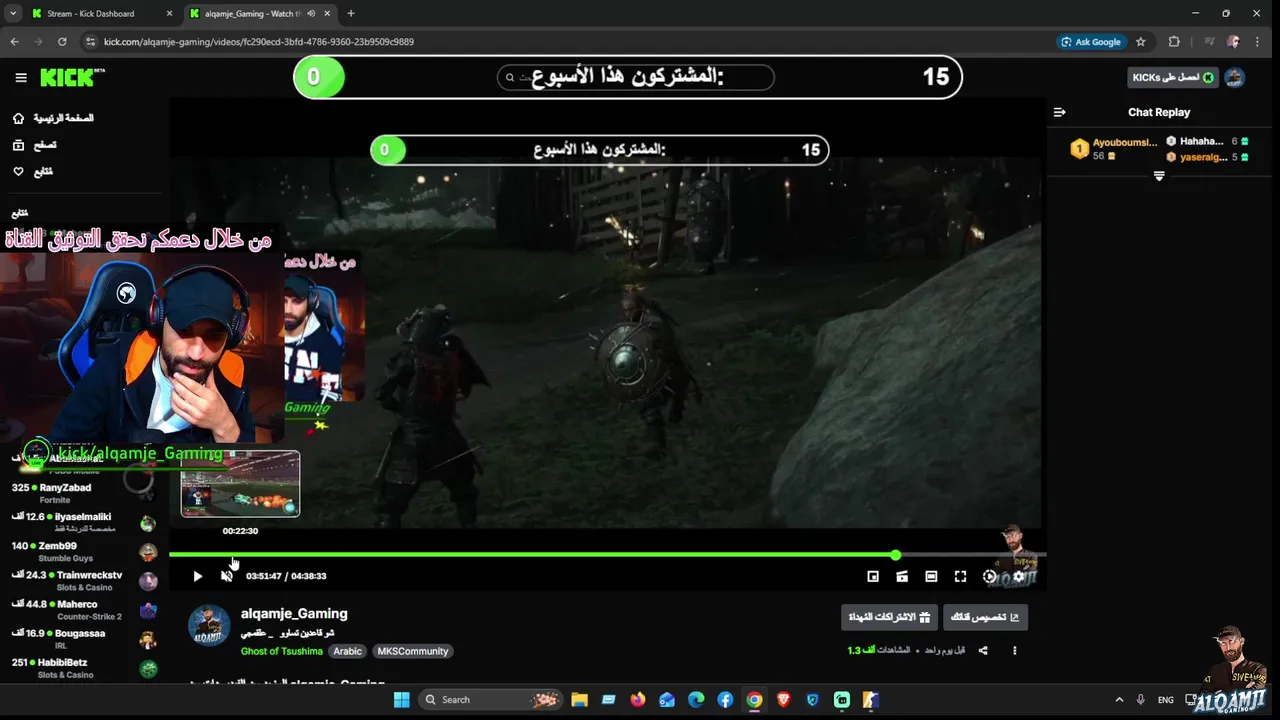
Task: Open alqamje_Gaming channel name link
Action: pos(294,614)
